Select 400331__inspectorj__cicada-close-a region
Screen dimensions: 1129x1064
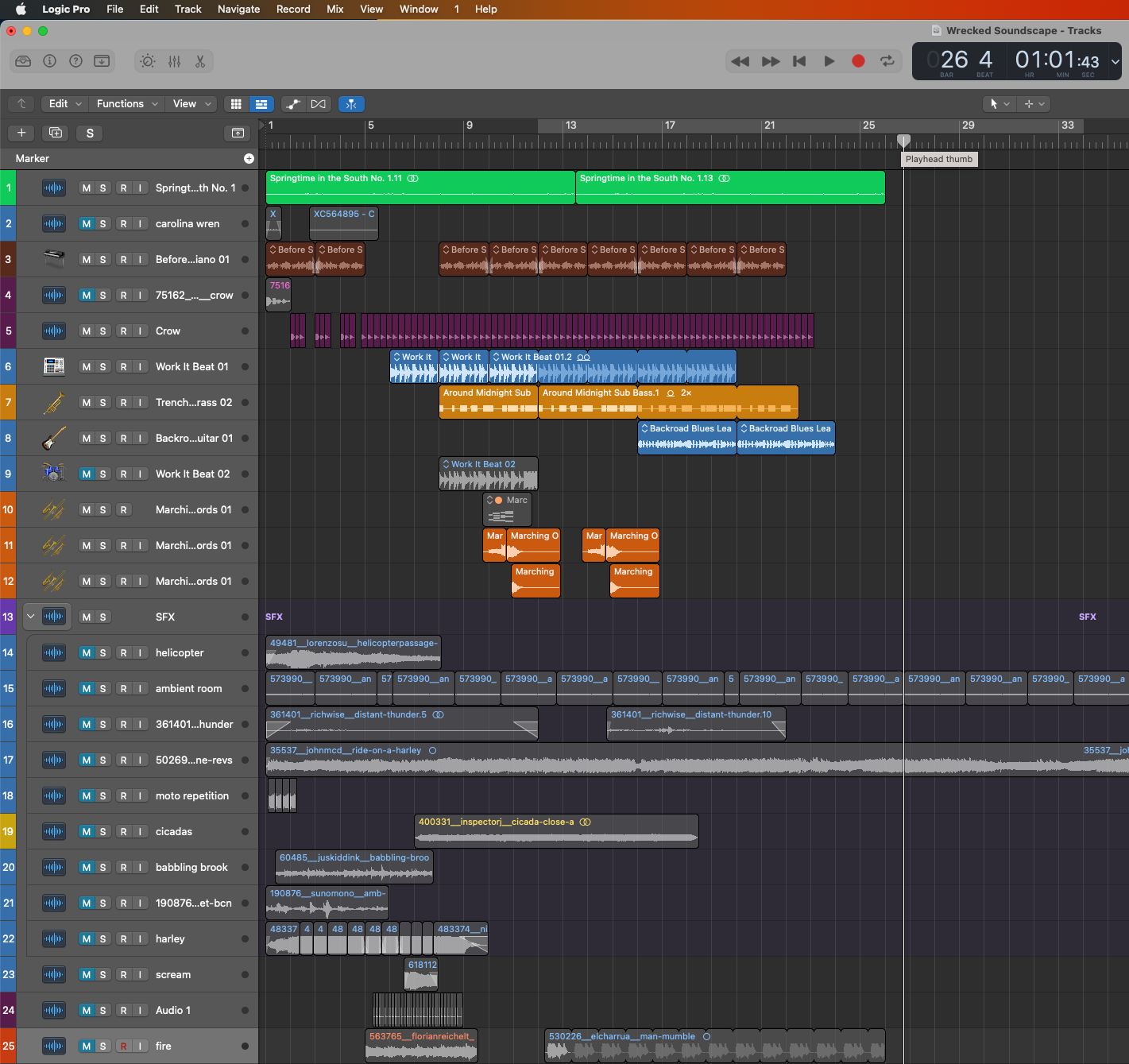pyautogui.click(x=556, y=831)
